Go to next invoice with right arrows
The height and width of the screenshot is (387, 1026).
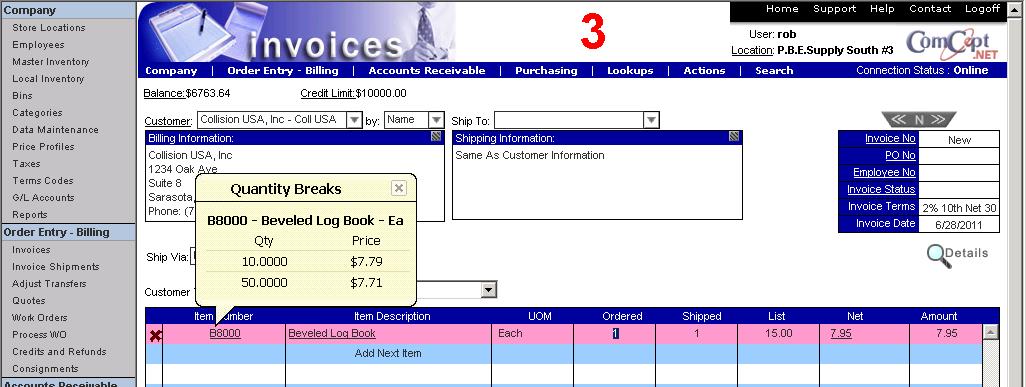[938, 120]
